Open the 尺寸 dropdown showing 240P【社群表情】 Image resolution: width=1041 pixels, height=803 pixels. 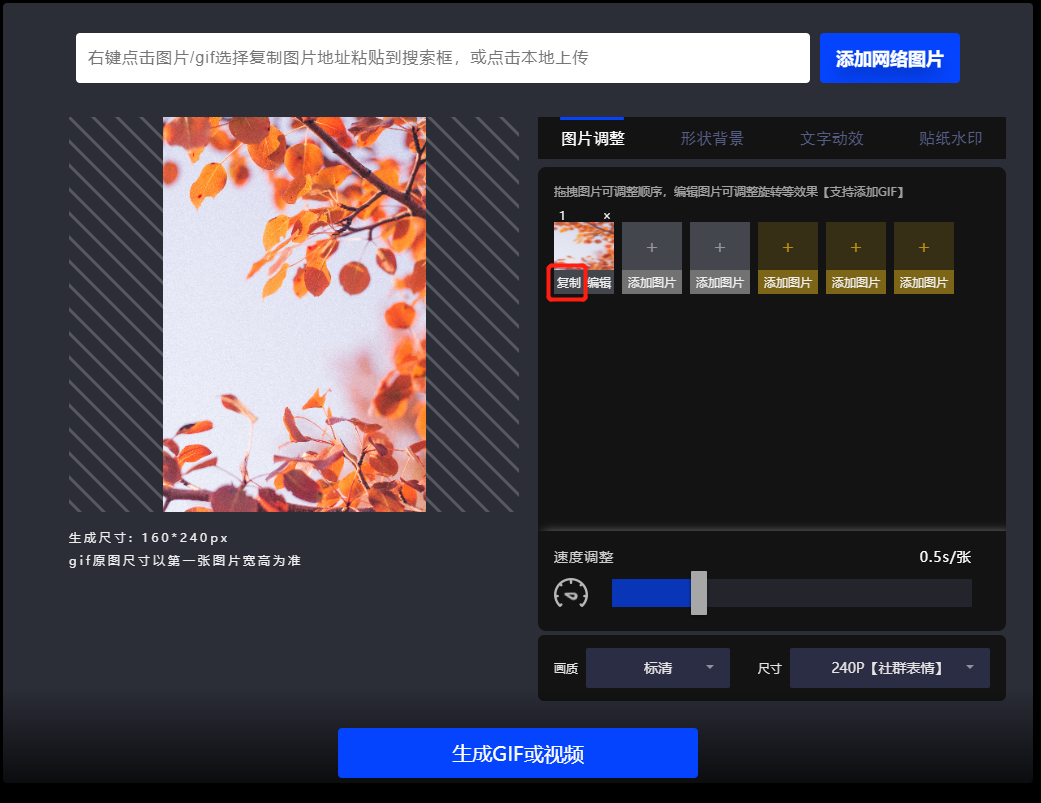click(x=889, y=667)
